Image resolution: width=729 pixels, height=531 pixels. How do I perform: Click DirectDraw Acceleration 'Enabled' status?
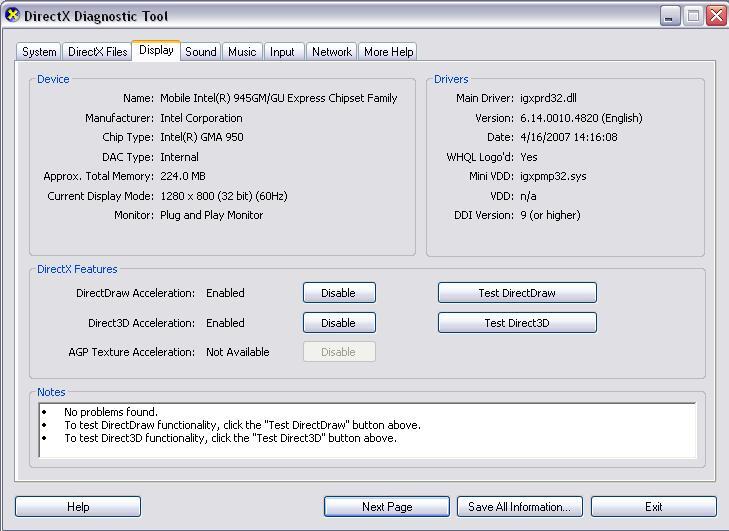click(225, 293)
